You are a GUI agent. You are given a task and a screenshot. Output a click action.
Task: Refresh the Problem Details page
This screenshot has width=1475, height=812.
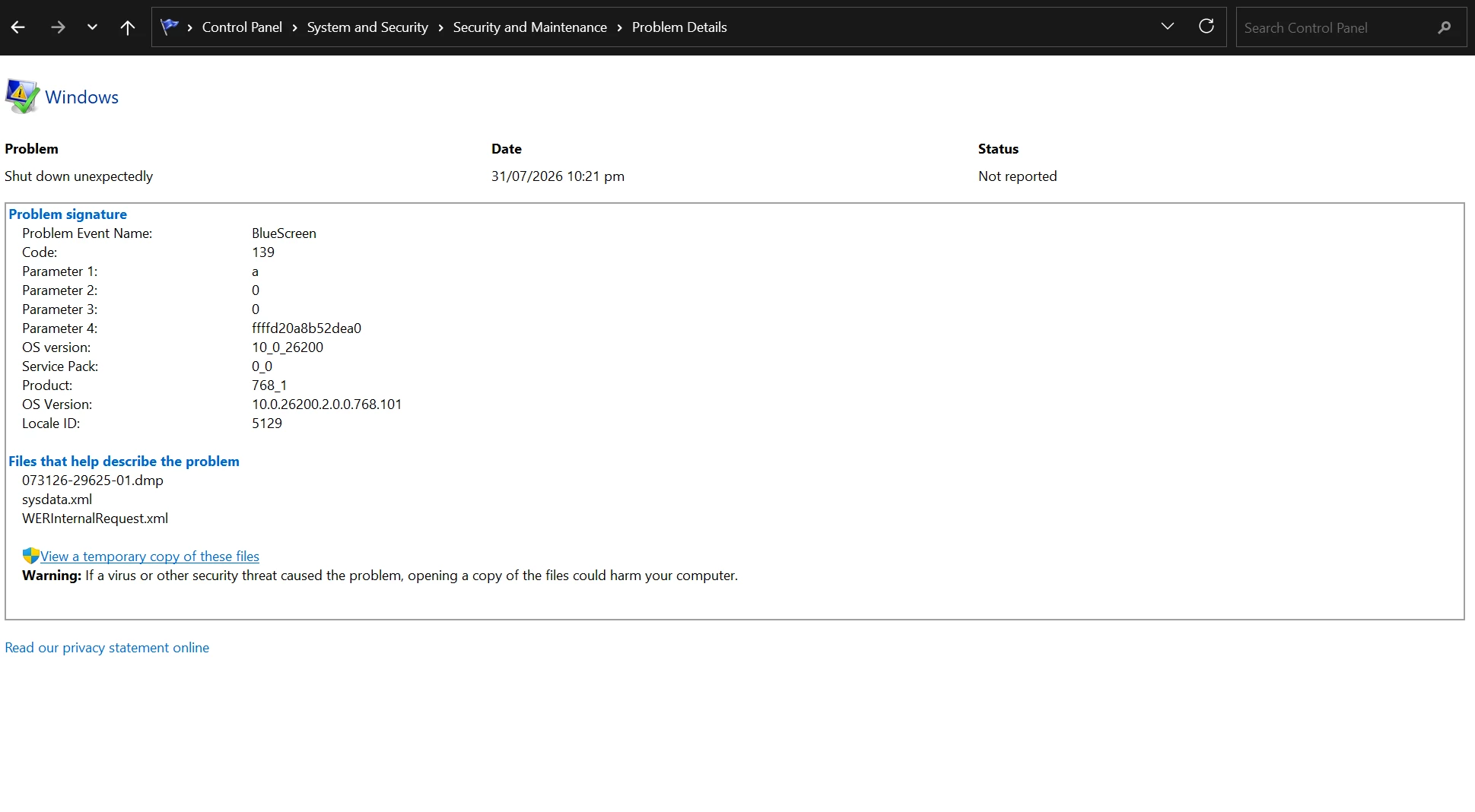tap(1206, 27)
